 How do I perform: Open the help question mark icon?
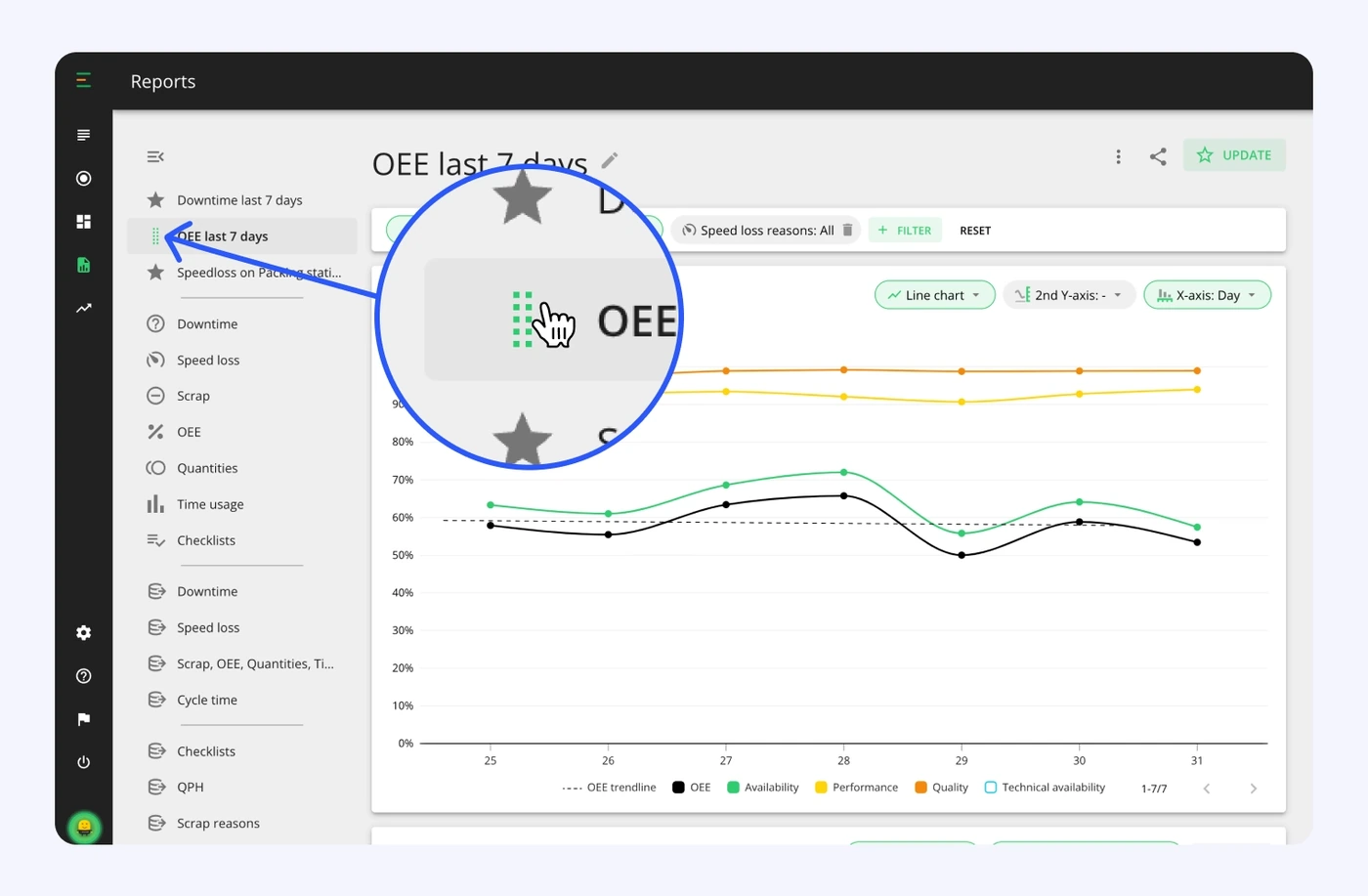(x=84, y=676)
